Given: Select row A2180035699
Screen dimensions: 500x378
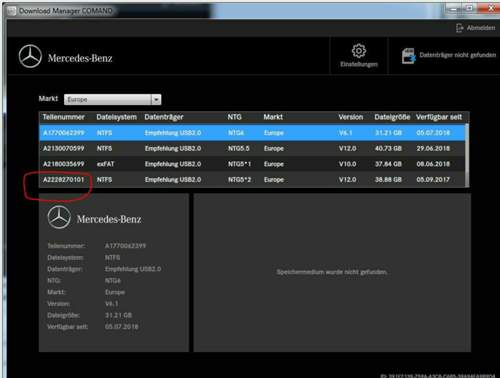Looking at the screenshot, I should point(252,164).
